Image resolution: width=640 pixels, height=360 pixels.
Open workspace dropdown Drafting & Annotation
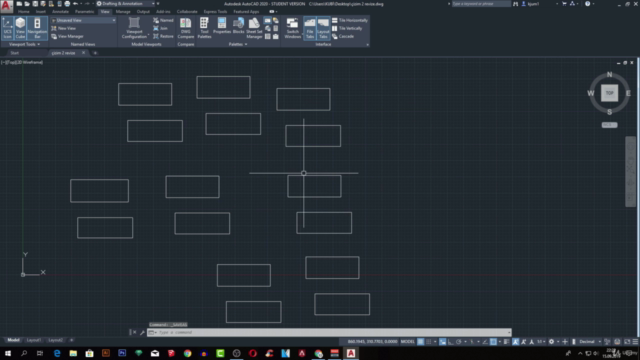coord(126,4)
